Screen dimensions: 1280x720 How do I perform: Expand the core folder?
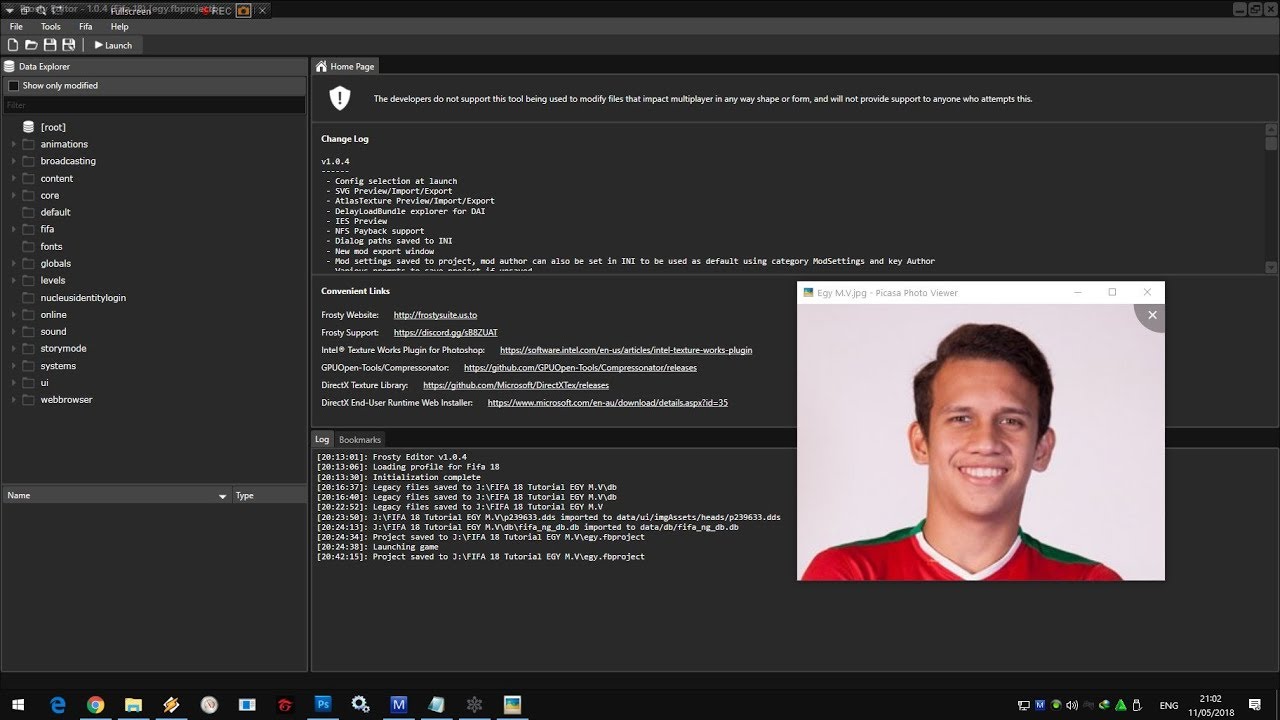(14, 195)
